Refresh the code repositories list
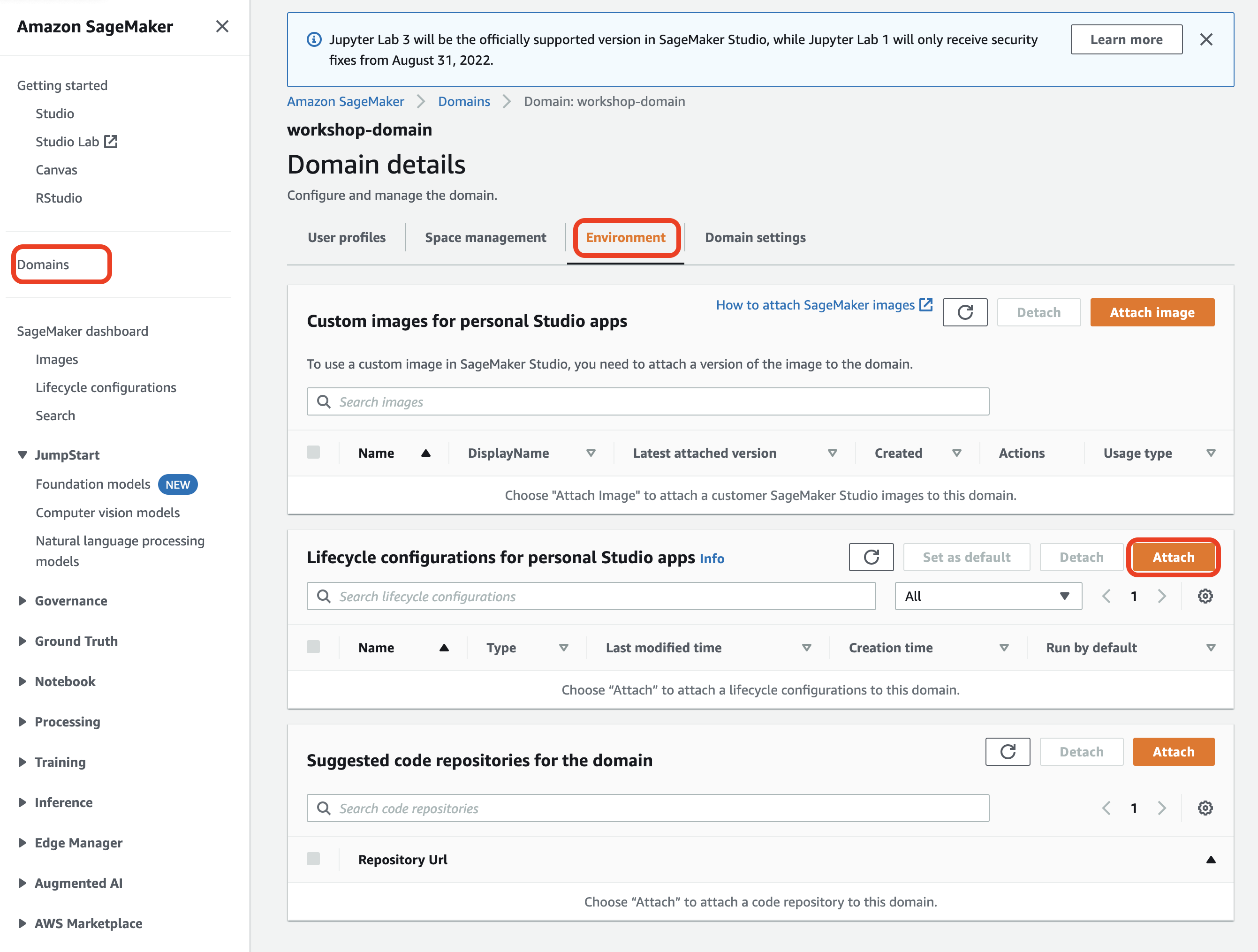 [x=1007, y=751]
